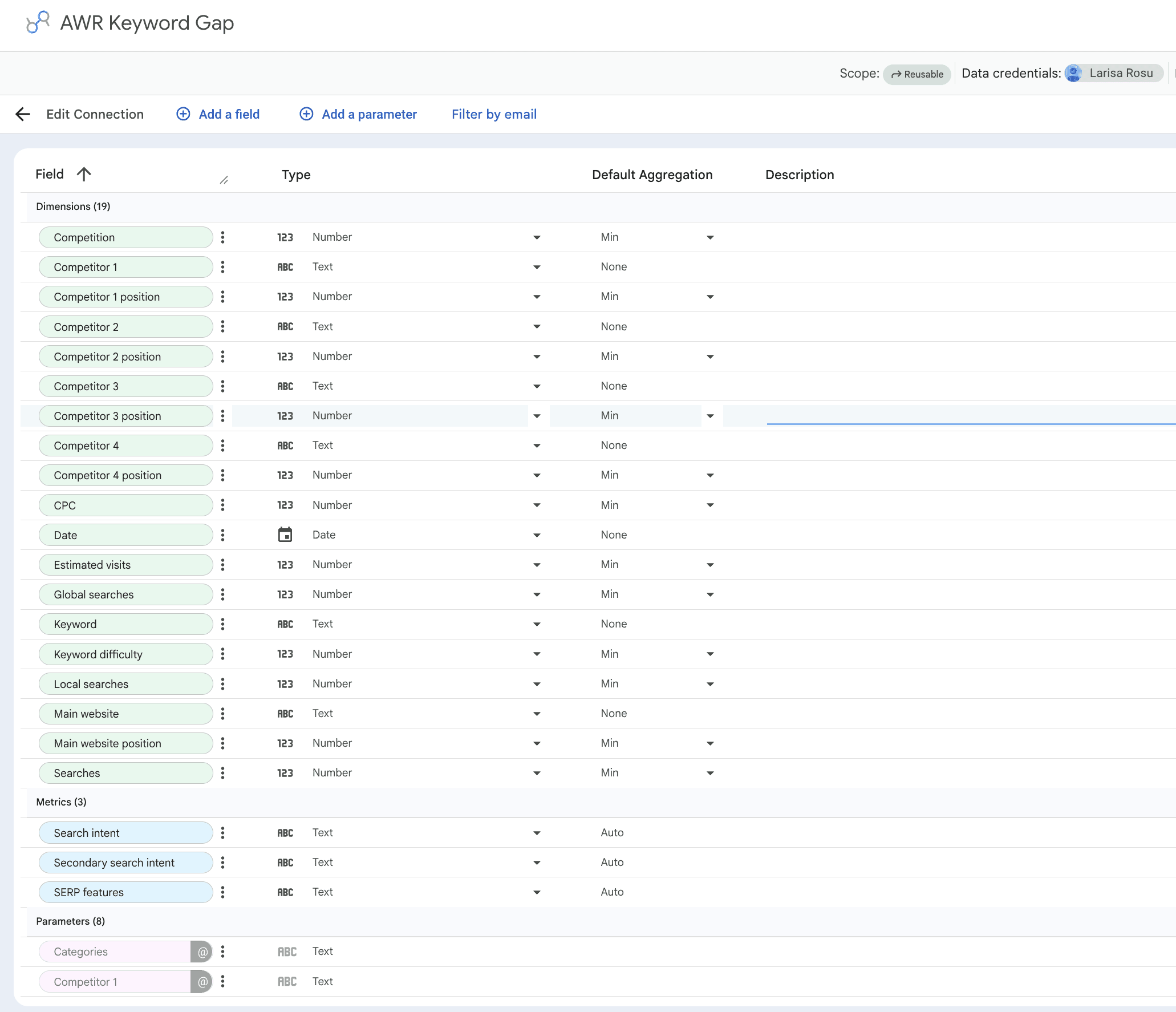Open the three-dot menu for Date field
This screenshot has height=1012, width=1176.
pyautogui.click(x=222, y=535)
